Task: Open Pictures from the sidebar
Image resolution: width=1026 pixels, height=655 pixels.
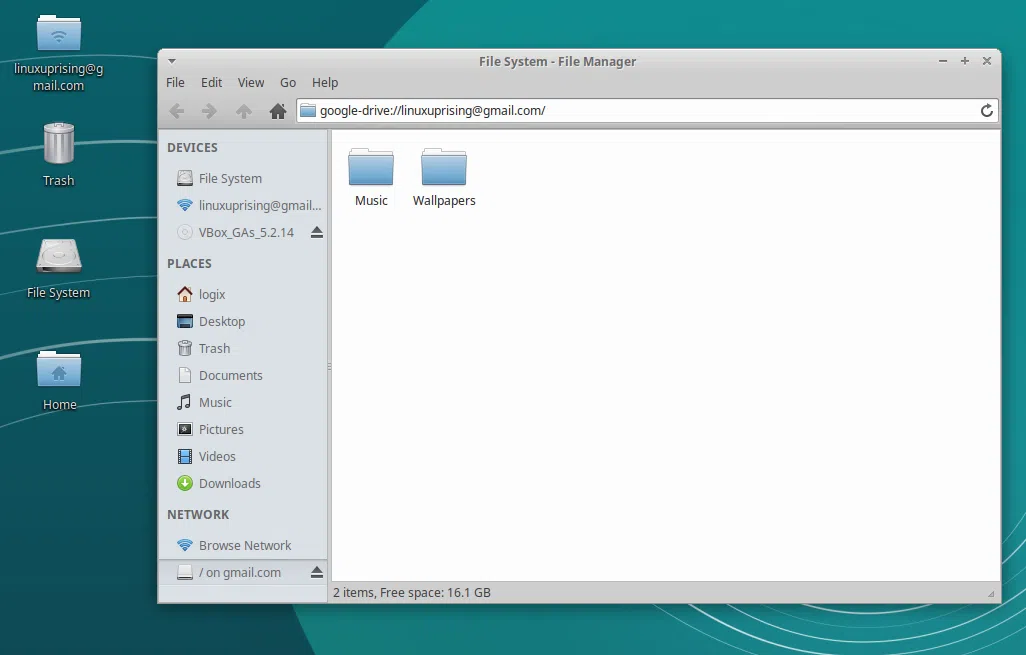Action: point(221,429)
